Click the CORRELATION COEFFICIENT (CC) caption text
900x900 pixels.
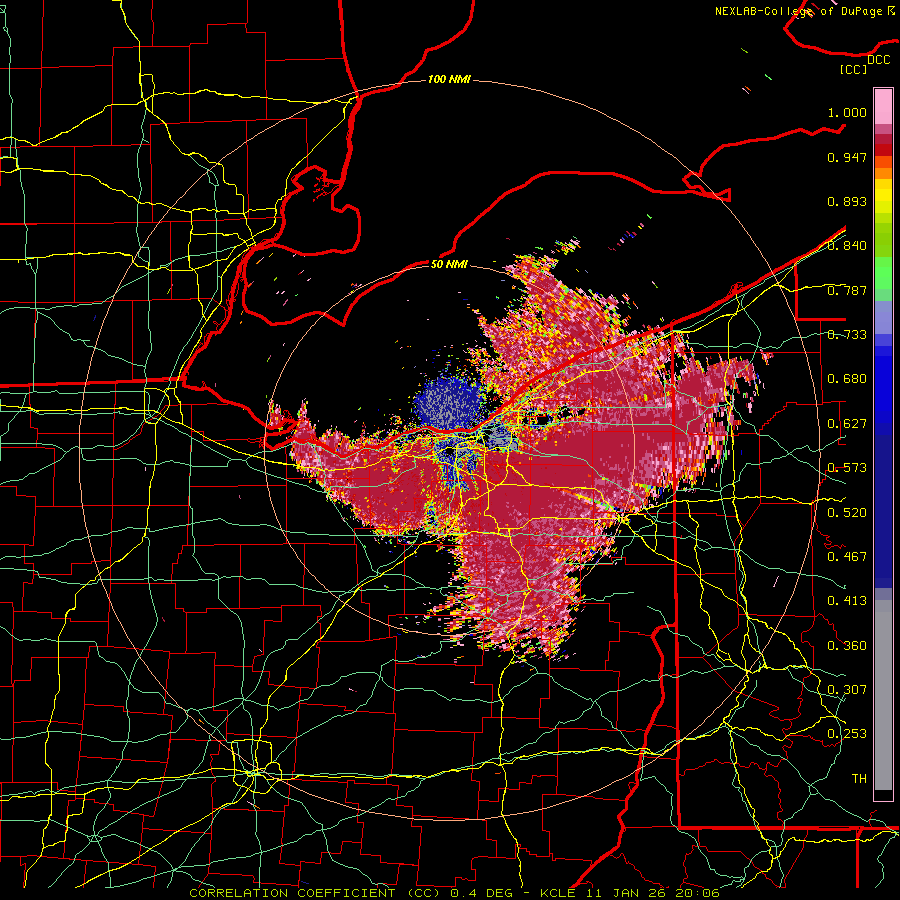314,893
